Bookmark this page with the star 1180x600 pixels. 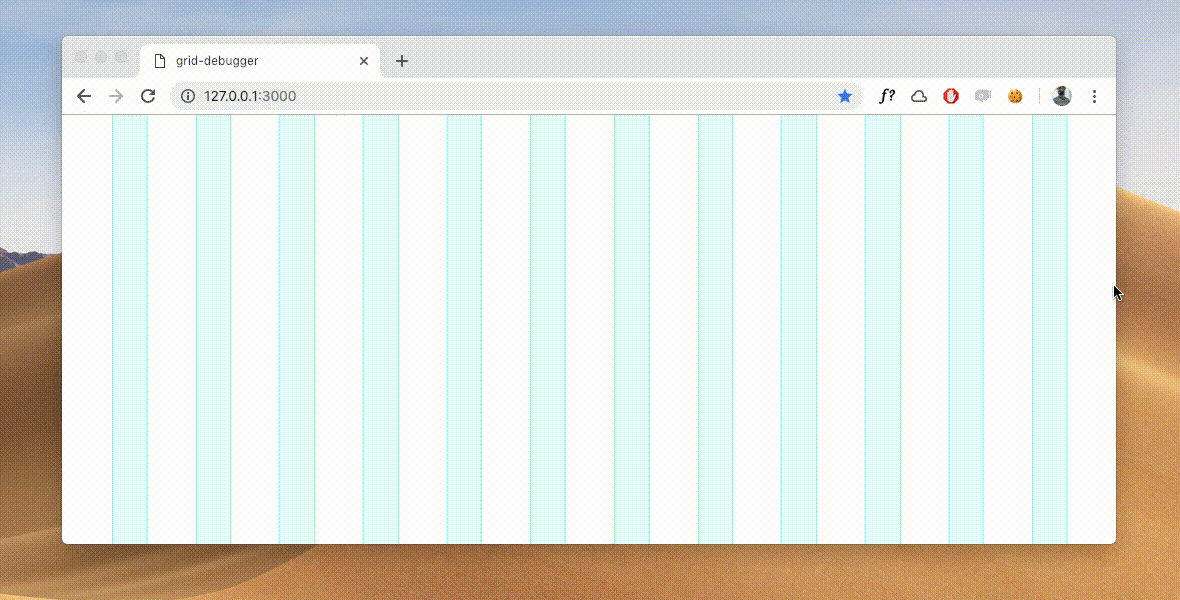tap(844, 96)
